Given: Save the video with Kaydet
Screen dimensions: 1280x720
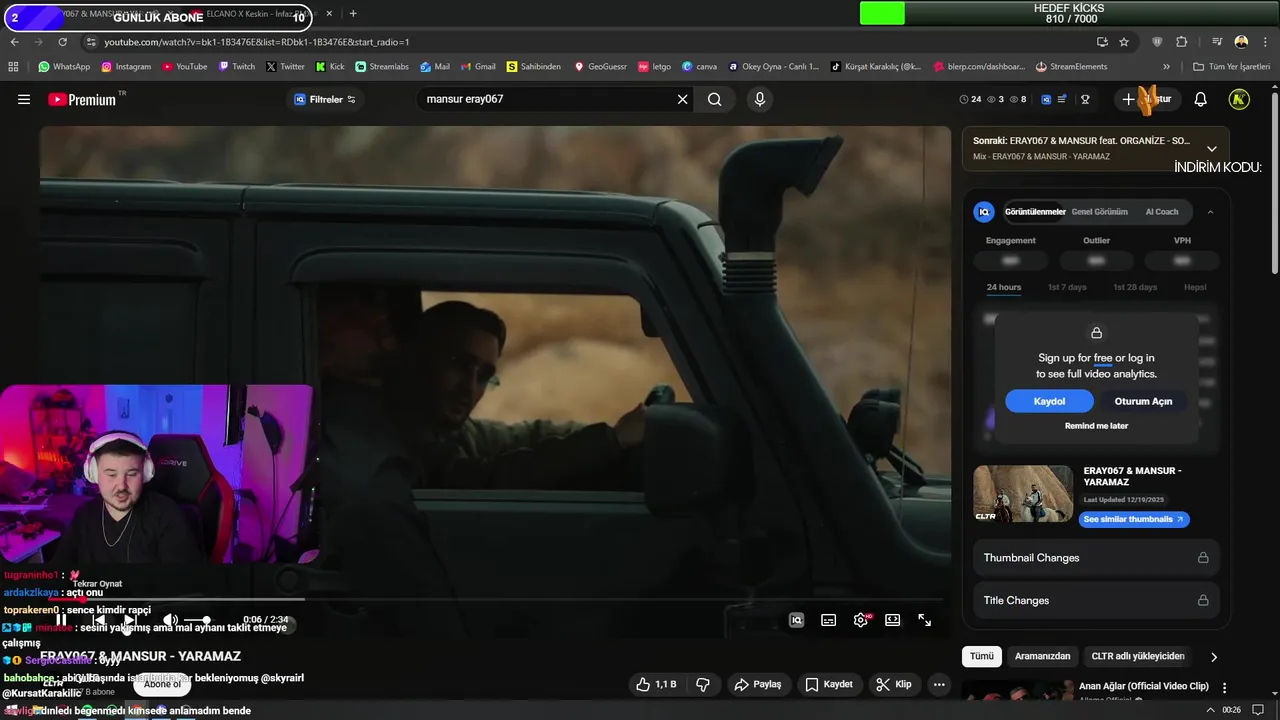Looking at the screenshot, I should point(829,684).
